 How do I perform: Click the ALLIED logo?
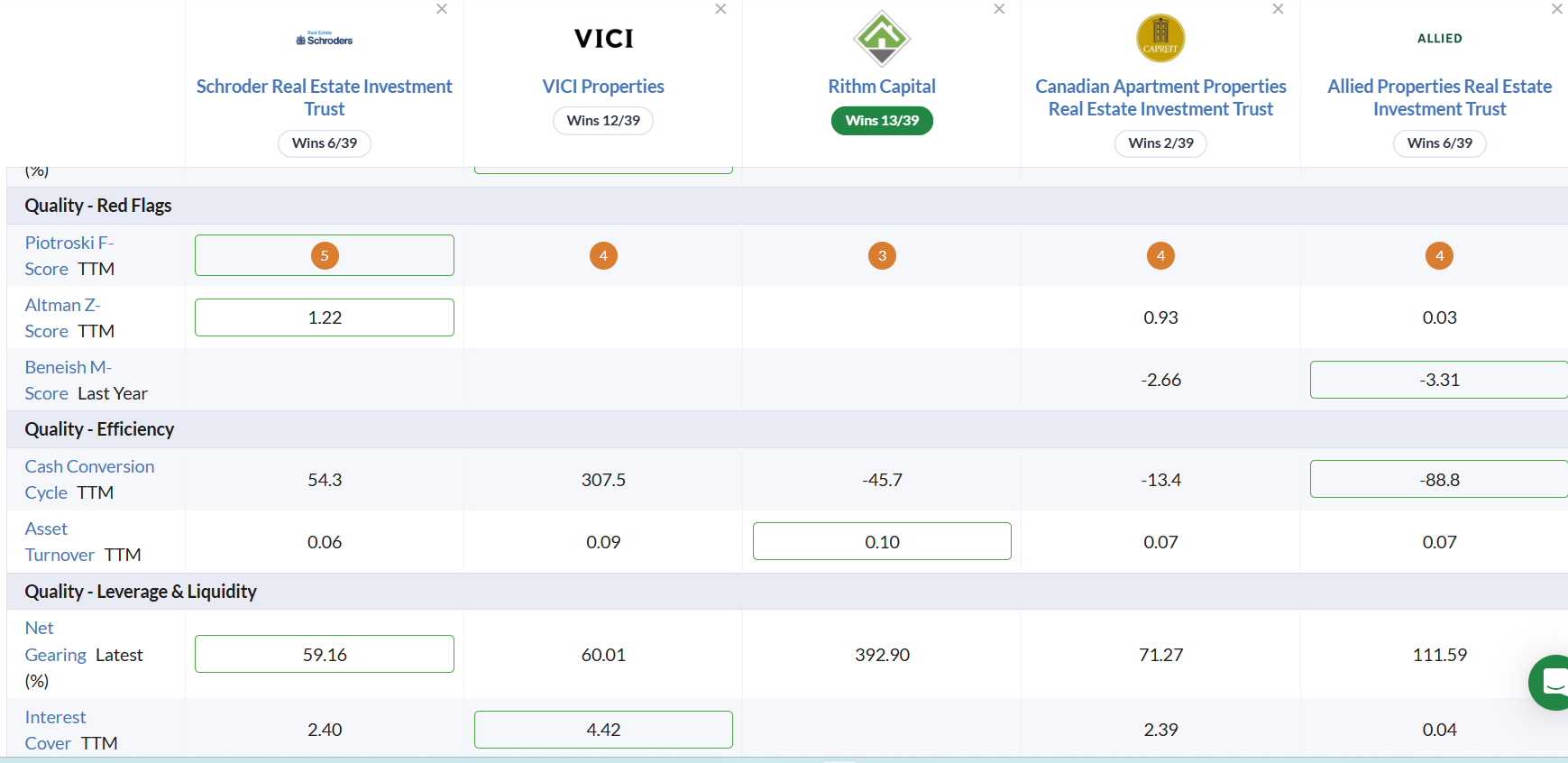click(x=1439, y=39)
